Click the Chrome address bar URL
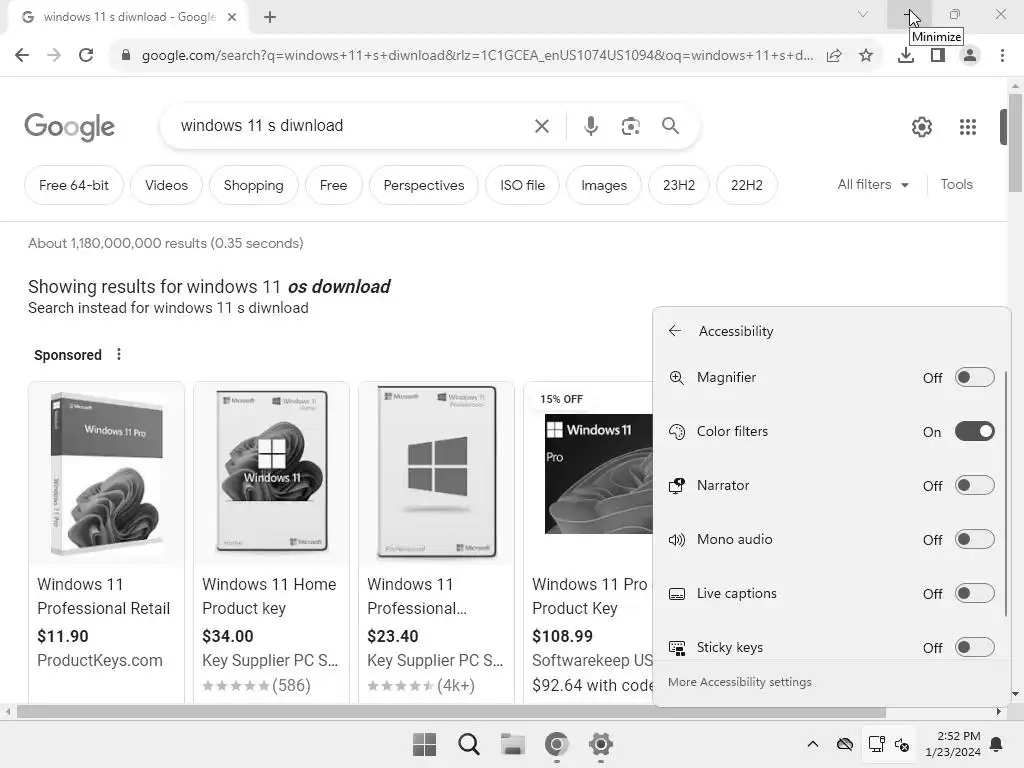Image resolution: width=1024 pixels, height=768 pixels. click(477, 56)
